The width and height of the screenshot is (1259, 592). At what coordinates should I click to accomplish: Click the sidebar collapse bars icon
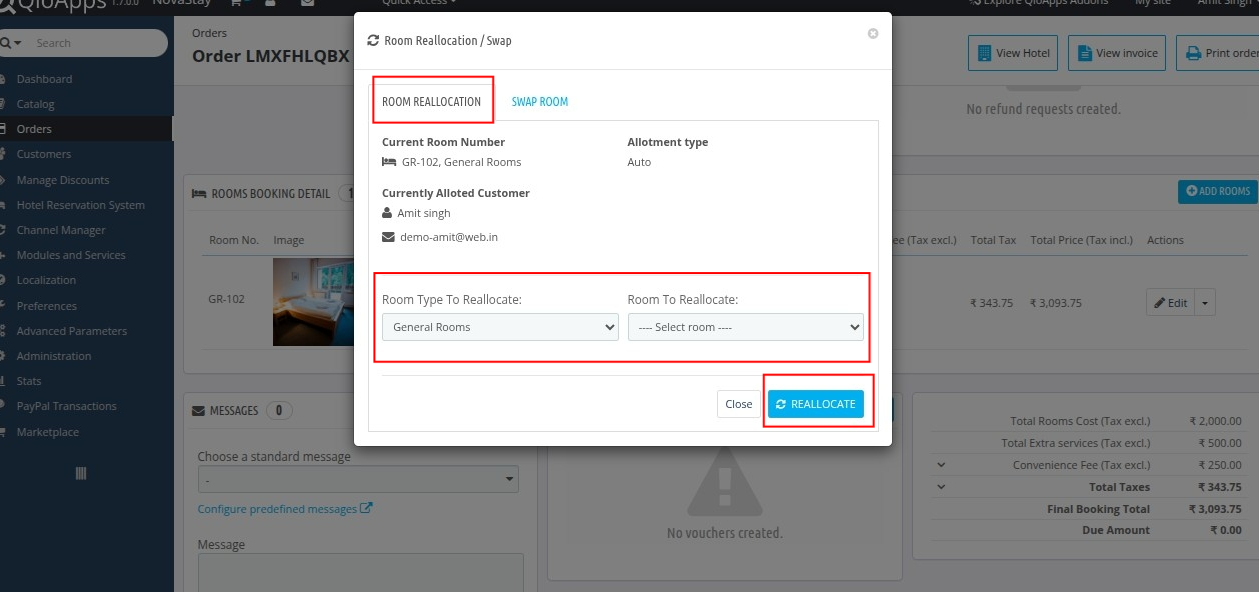pos(81,473)
